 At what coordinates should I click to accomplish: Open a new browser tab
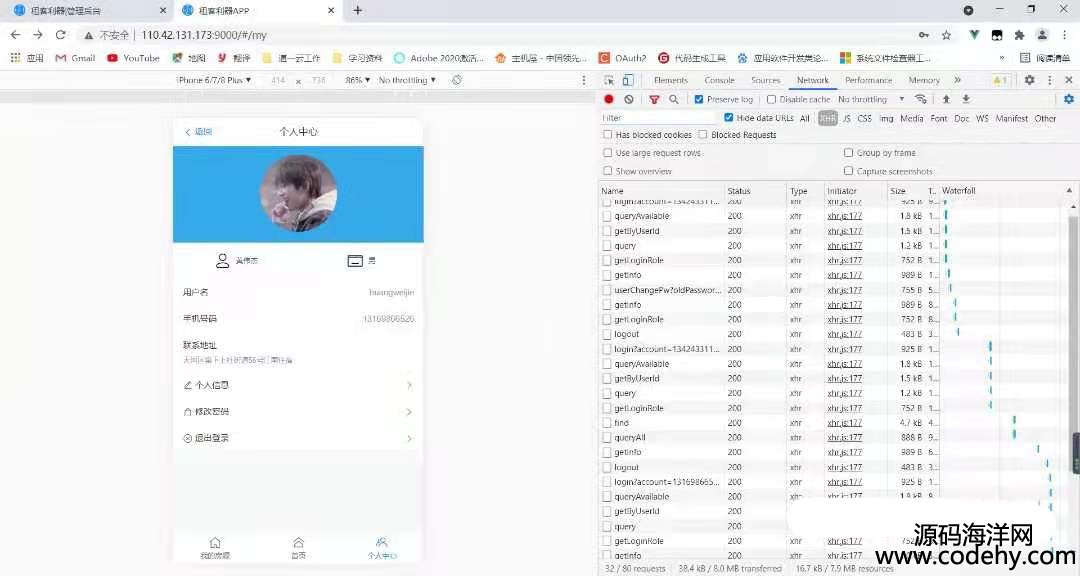(x=357, y=10)
